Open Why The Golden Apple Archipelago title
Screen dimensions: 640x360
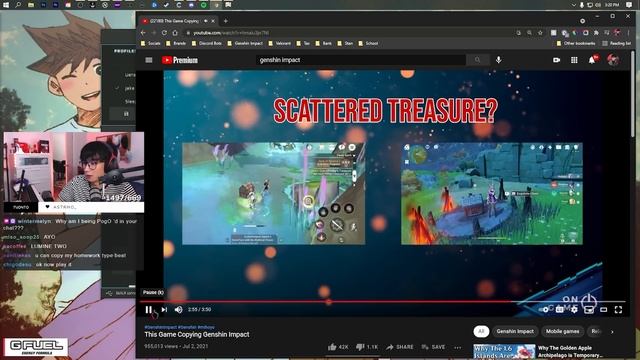[570, 351]
